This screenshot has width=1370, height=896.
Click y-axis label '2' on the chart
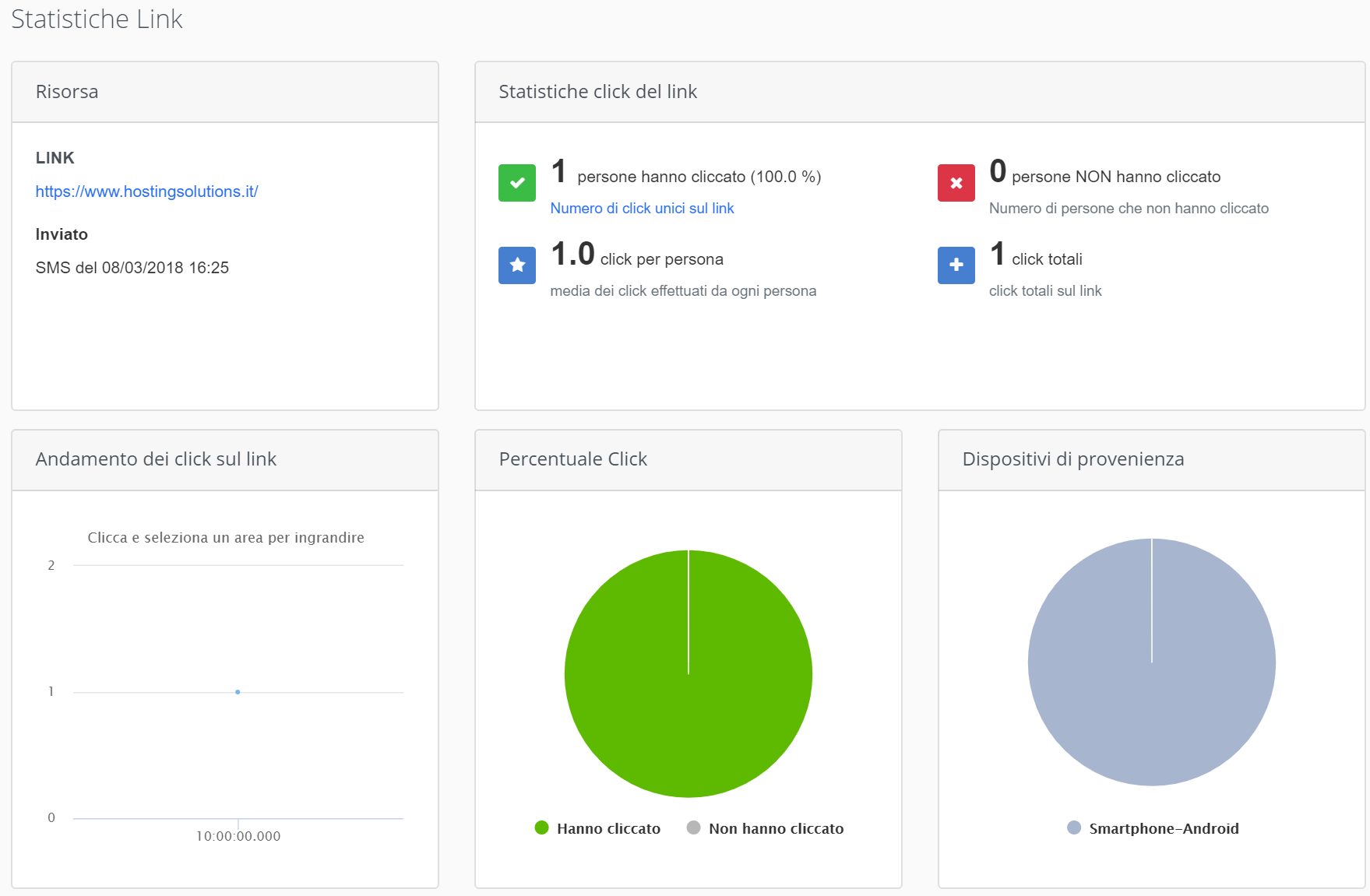coord(51,565)
